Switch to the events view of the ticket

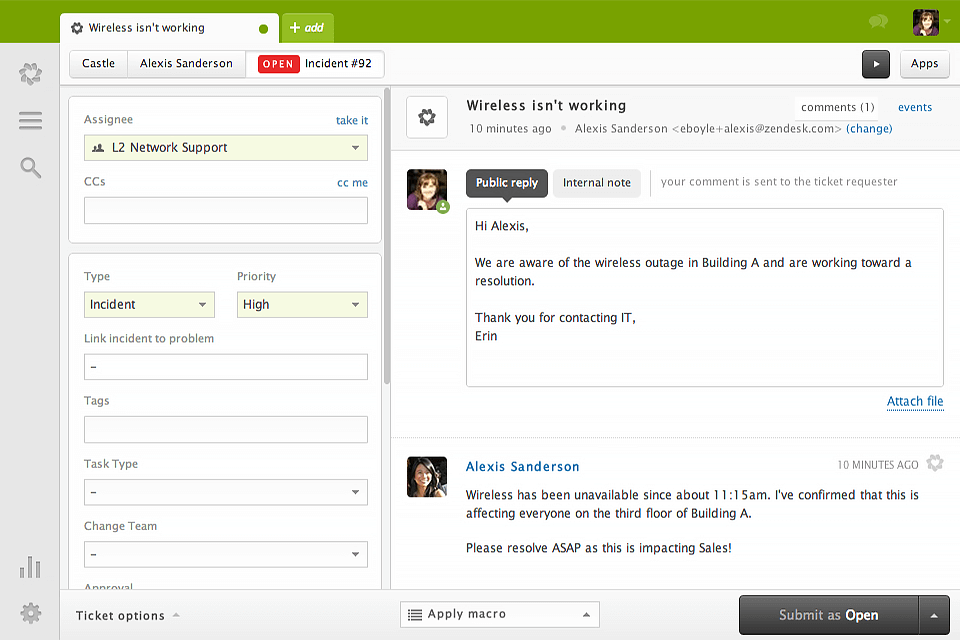(x=915, y=107)
